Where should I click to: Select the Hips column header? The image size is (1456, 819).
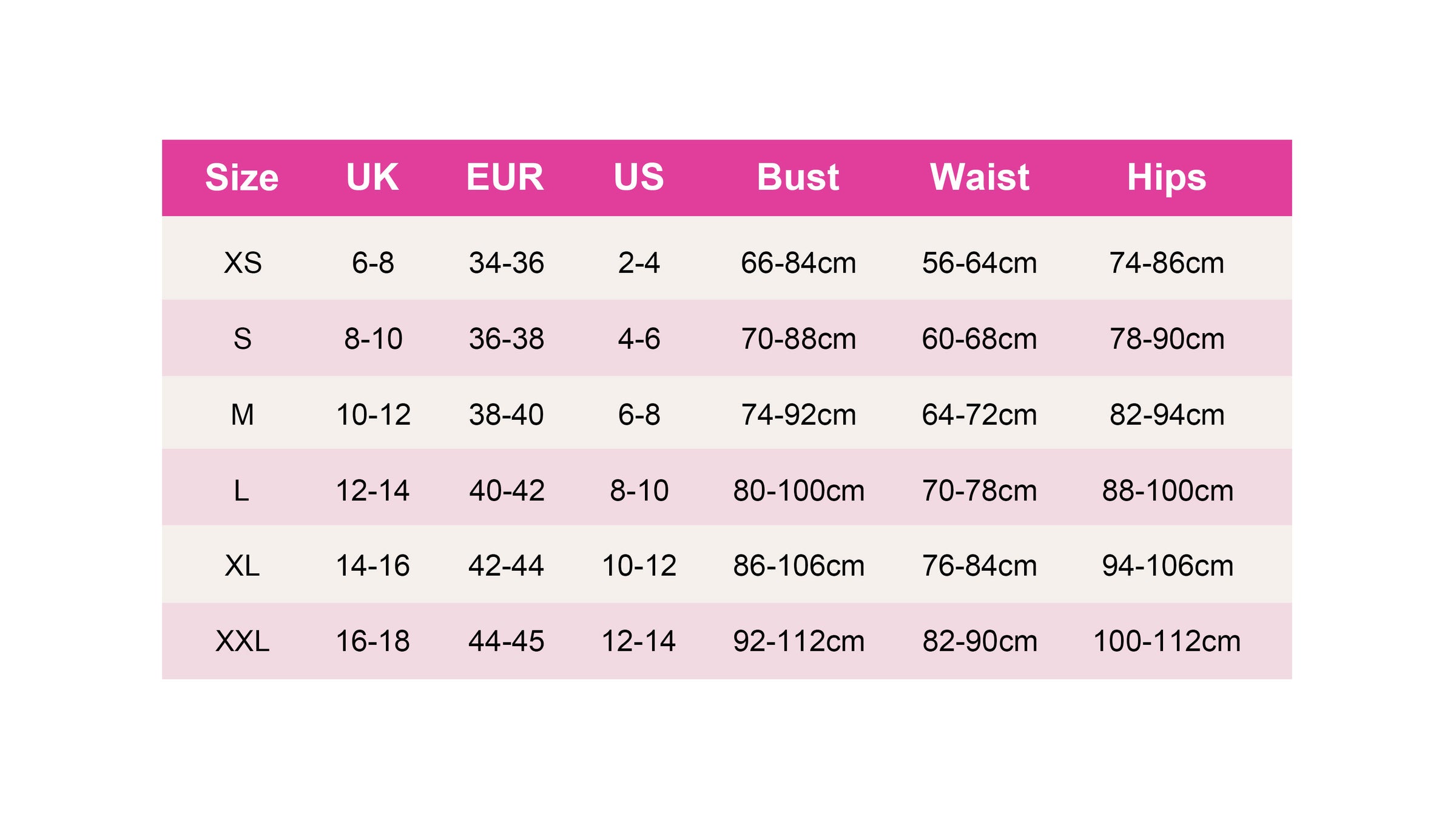(x=1166, y=178)
